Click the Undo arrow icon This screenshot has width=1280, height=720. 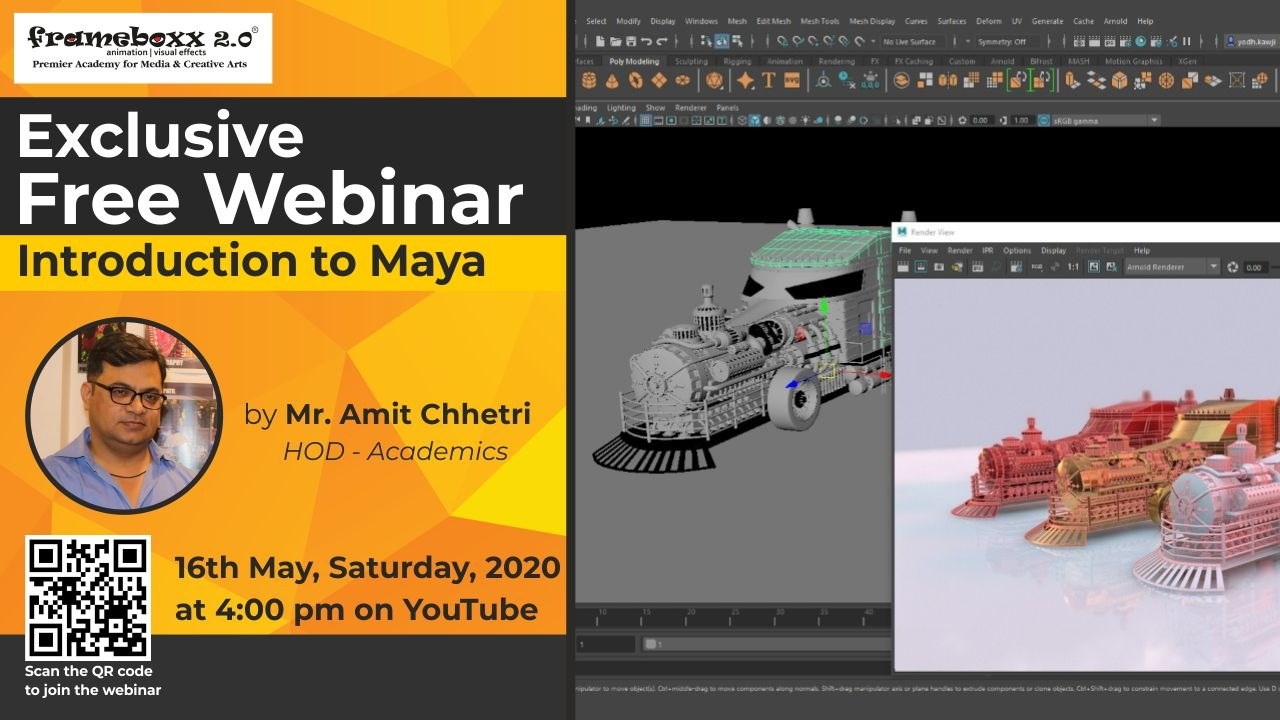647,41
